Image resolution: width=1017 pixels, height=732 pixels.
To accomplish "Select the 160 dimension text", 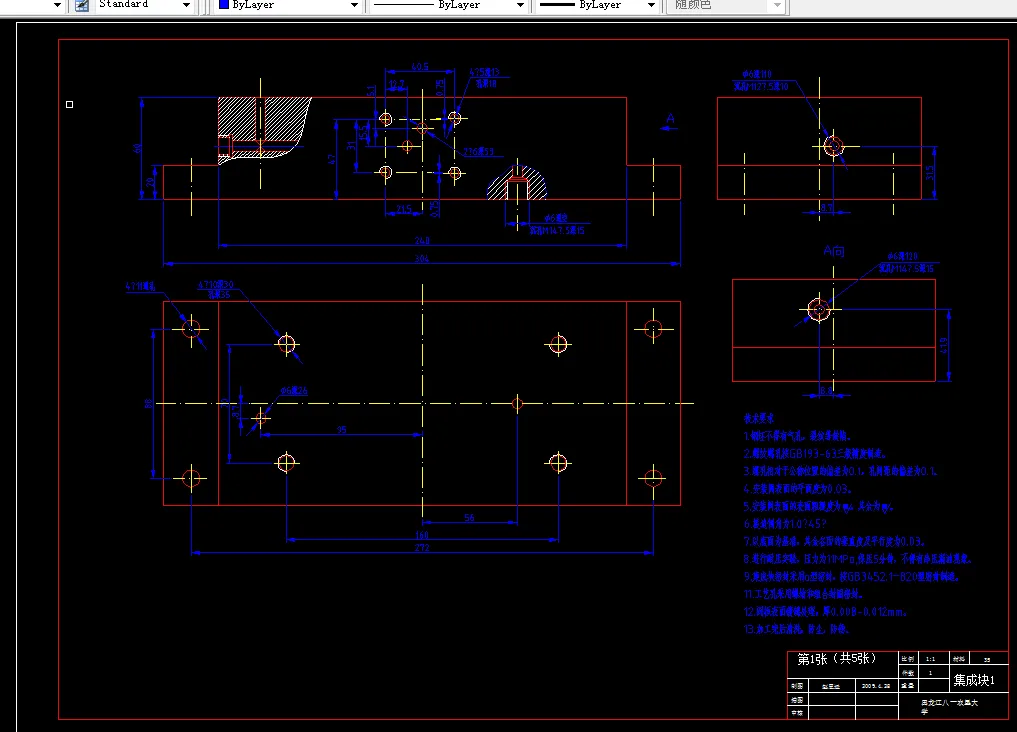I will click(x=422, y=535).
